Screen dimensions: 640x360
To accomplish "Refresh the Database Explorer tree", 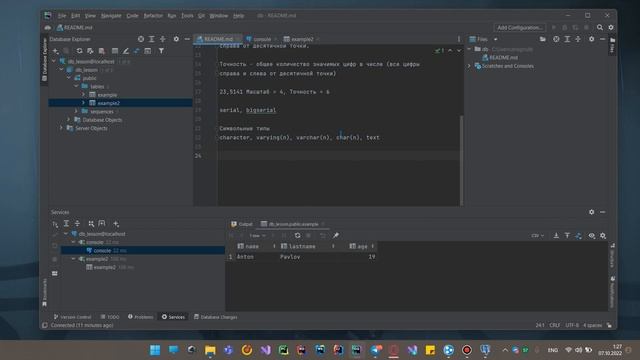I will point(79,51).
